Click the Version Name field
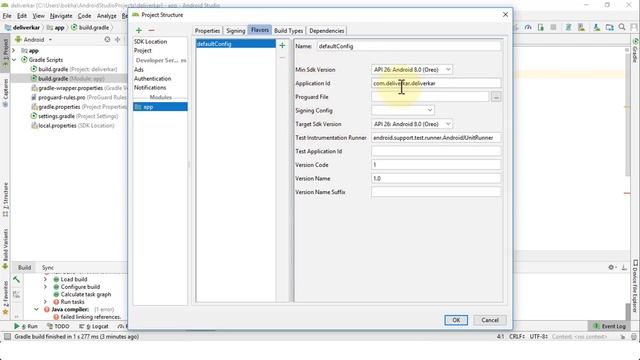This screenshot has width=640, height=360. (x=436, y=178)
